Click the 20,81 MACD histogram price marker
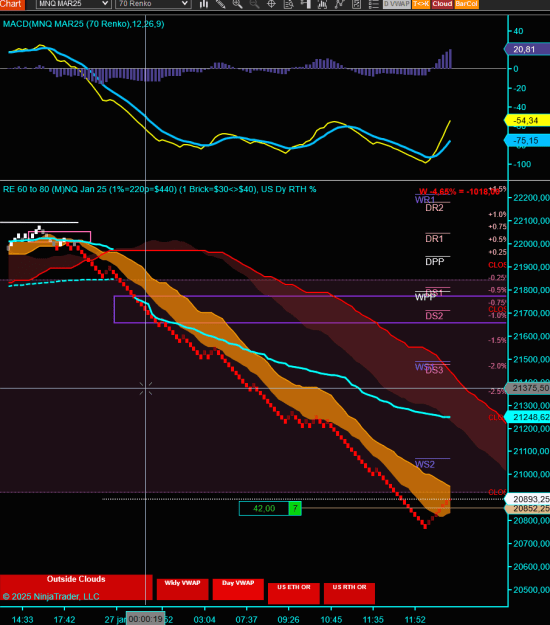550x625 pixels. tap(527, 49)
